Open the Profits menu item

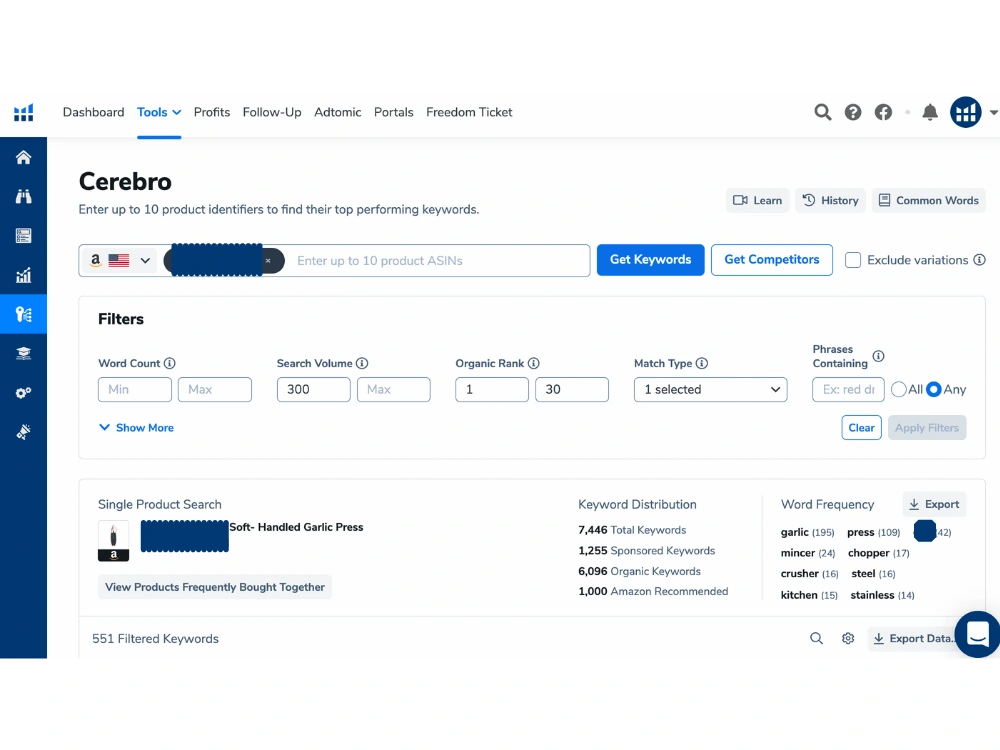(x=212, y=112)
